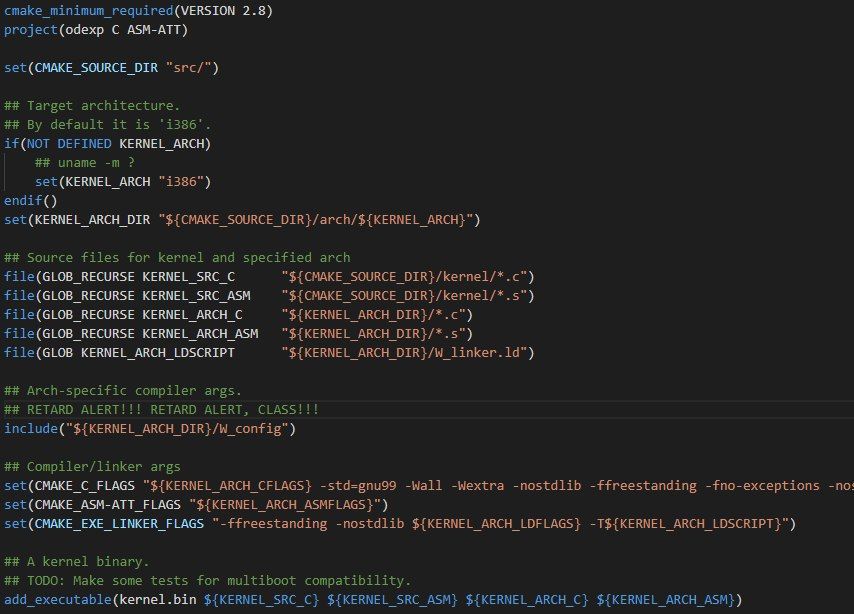Click the '-fno-exceptions' compiler flag

point(762,486)
